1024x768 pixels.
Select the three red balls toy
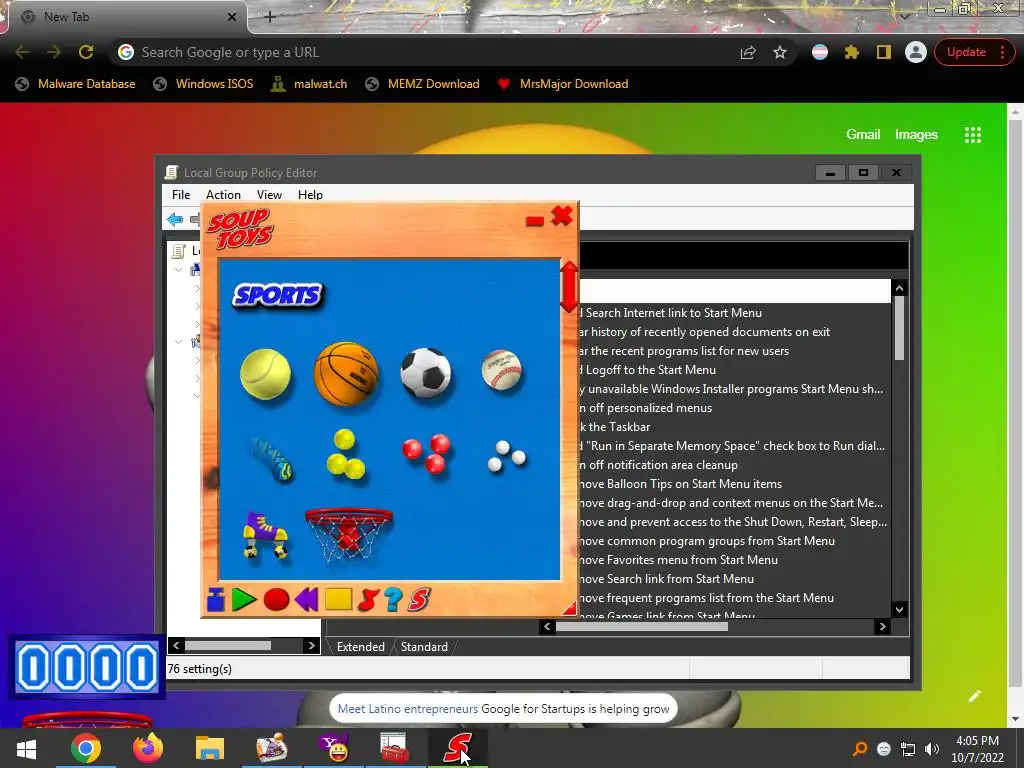click(426, 453)
